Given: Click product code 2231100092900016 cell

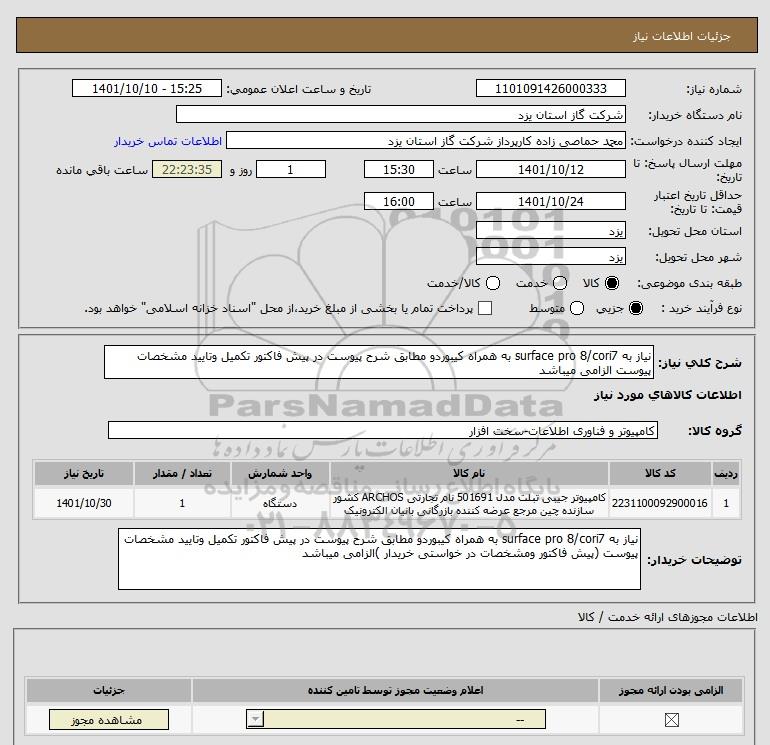Looking at the screenshot, I should 660,503.
